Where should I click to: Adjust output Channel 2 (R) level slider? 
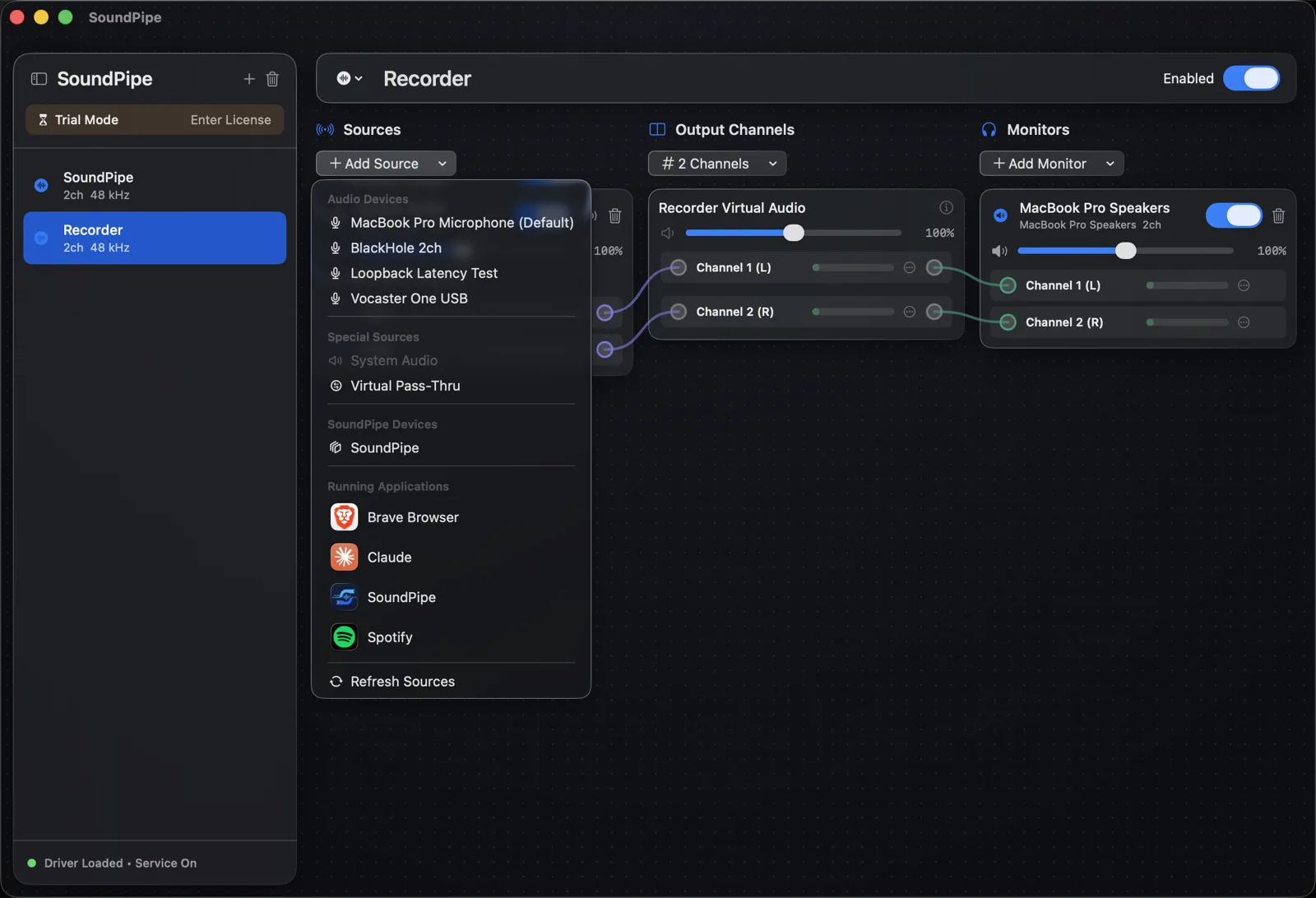tap(853, 312)
